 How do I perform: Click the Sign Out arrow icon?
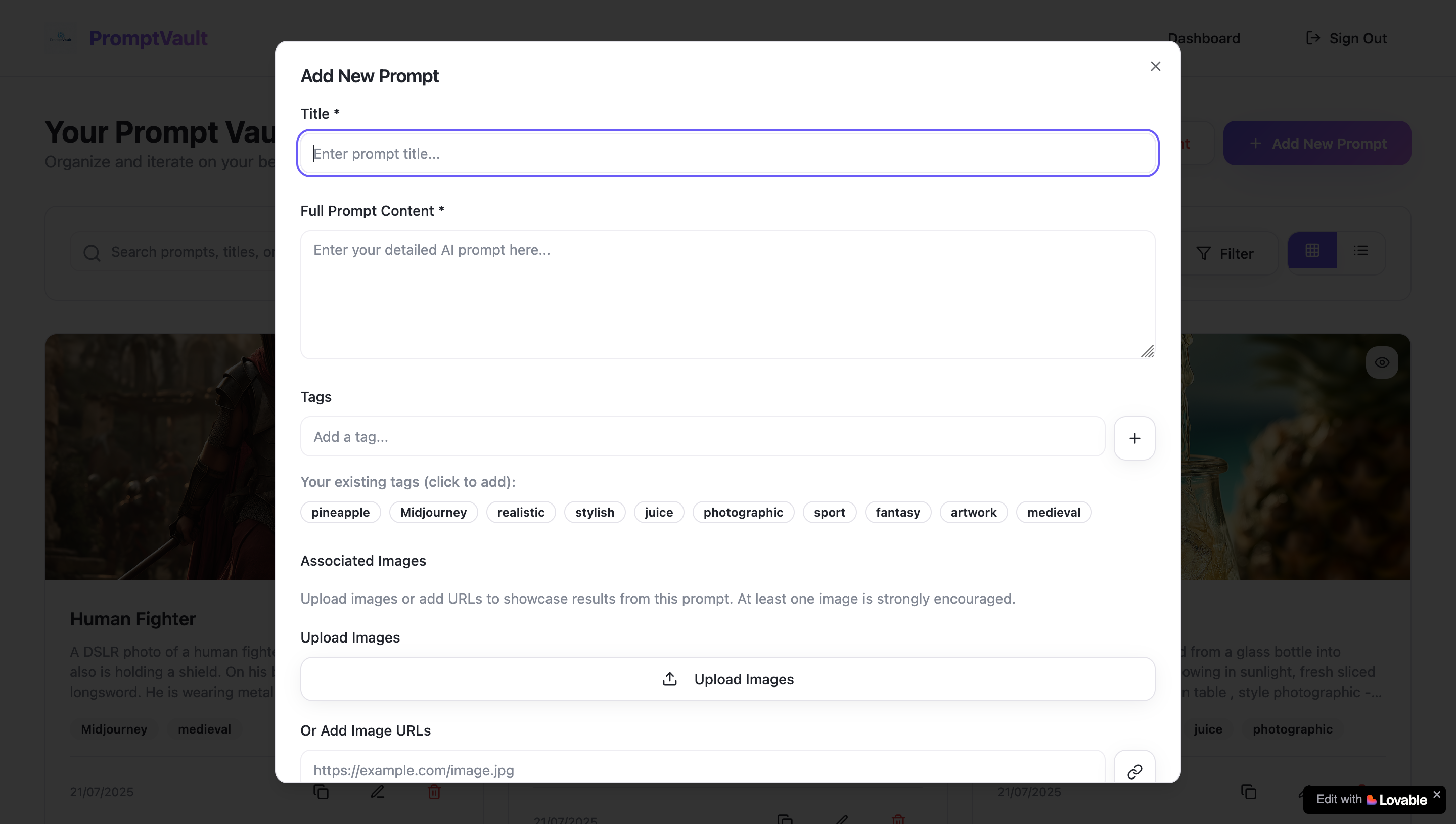click(x=1314, y=38)
